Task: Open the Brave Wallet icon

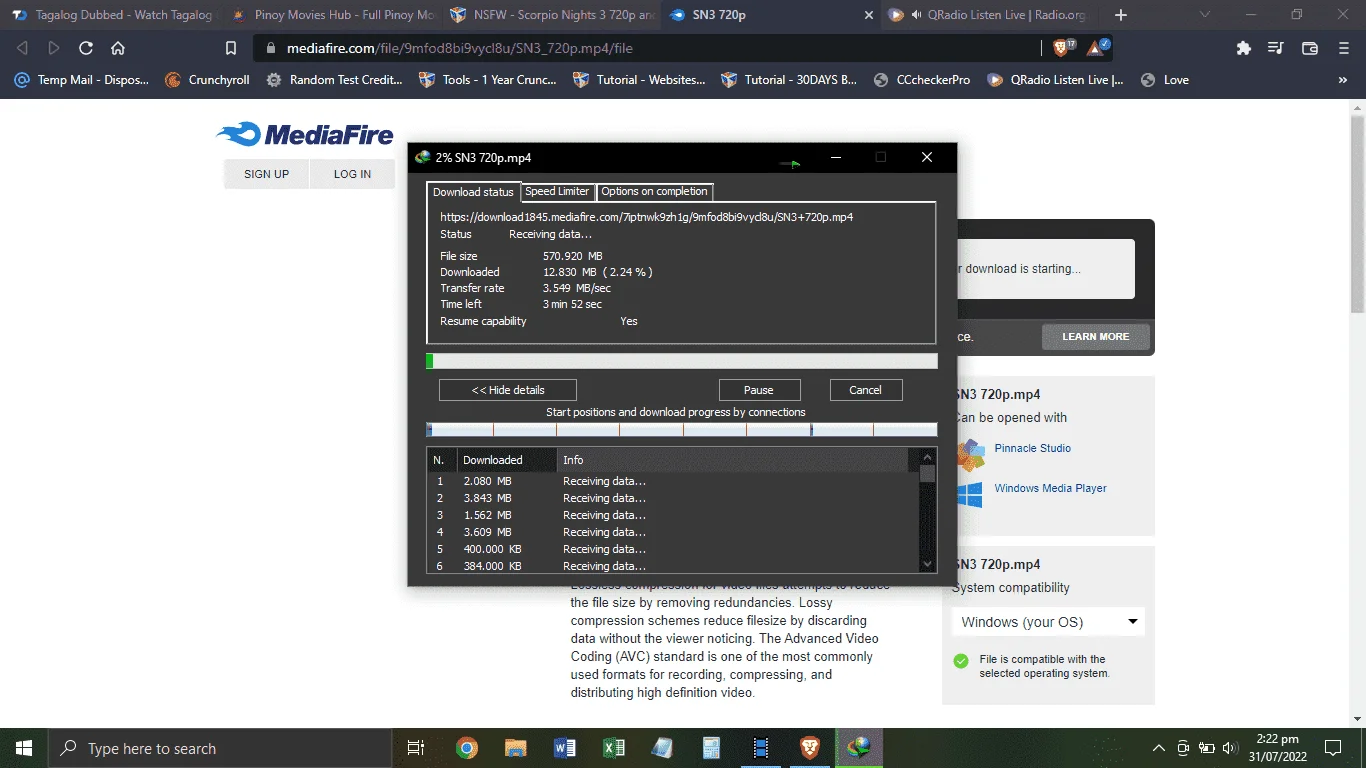Action: point(1310,48)
